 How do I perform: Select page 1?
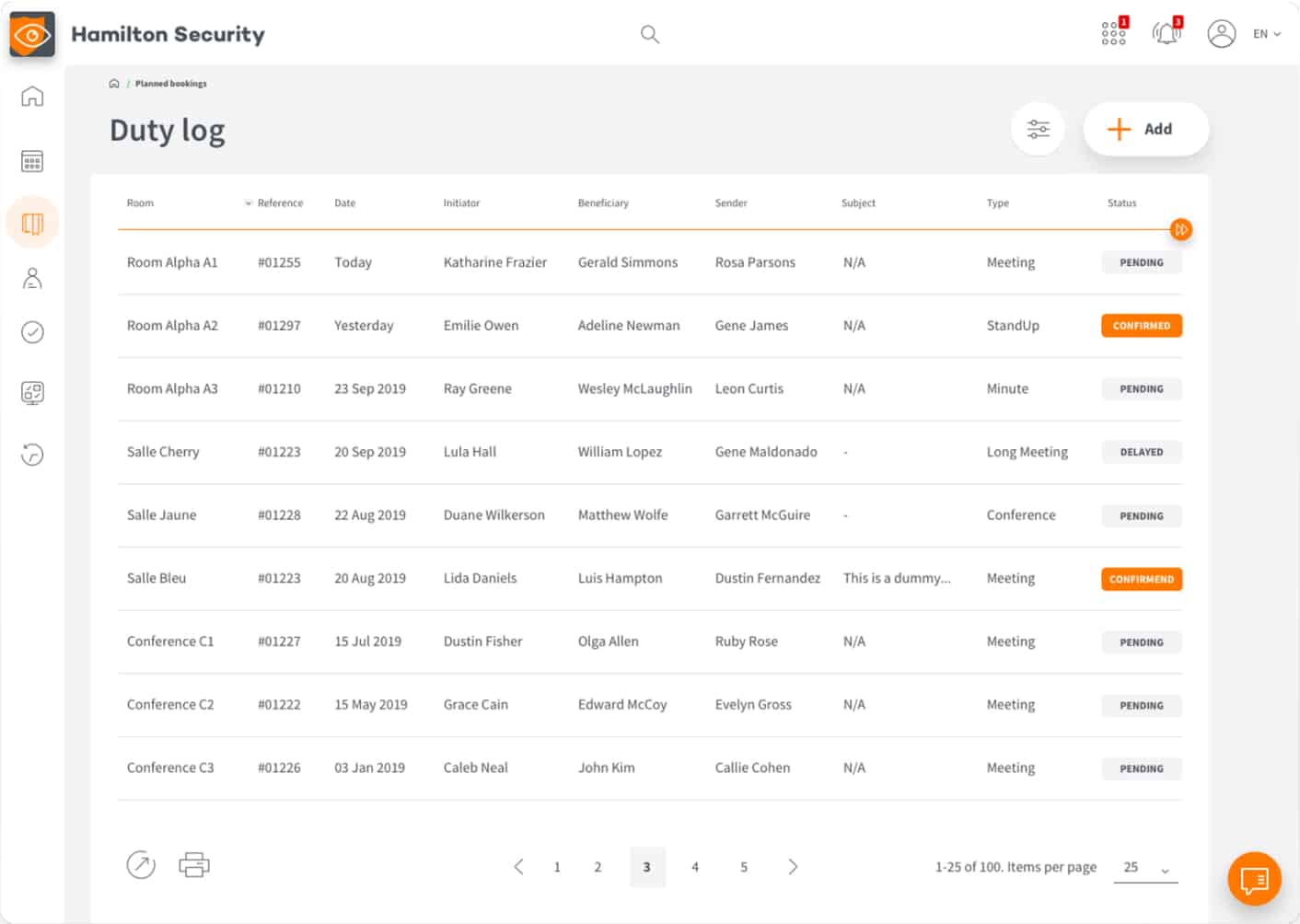coord(557,867)
